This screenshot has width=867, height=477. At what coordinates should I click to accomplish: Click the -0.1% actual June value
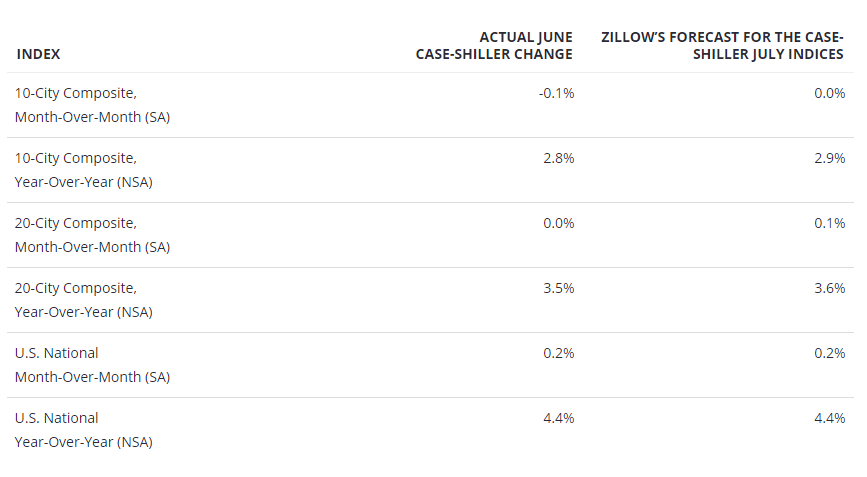tap(556, 93)
